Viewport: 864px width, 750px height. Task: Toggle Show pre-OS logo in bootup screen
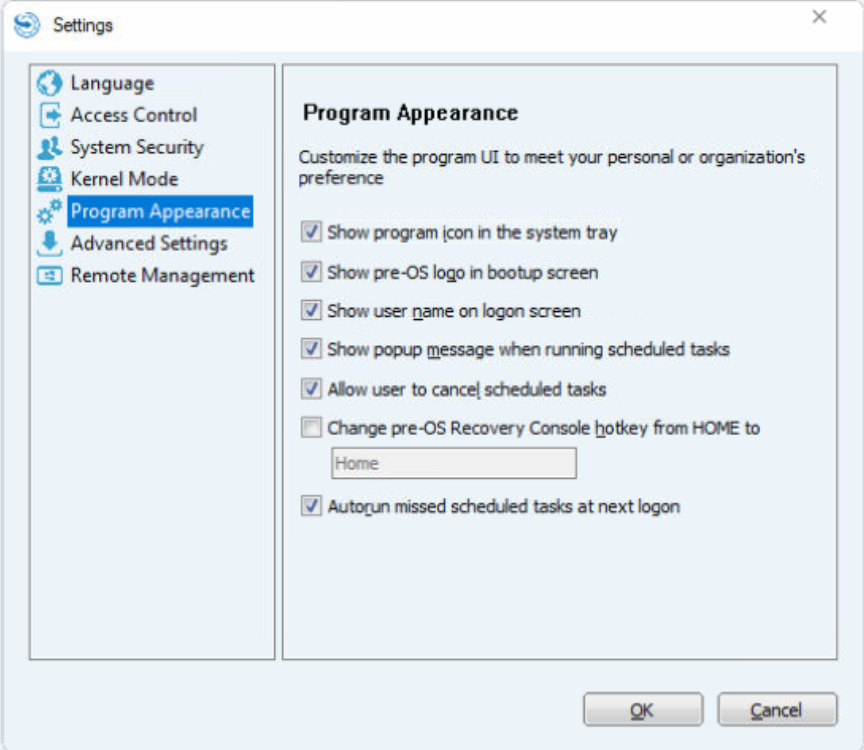tap(311, 272)
